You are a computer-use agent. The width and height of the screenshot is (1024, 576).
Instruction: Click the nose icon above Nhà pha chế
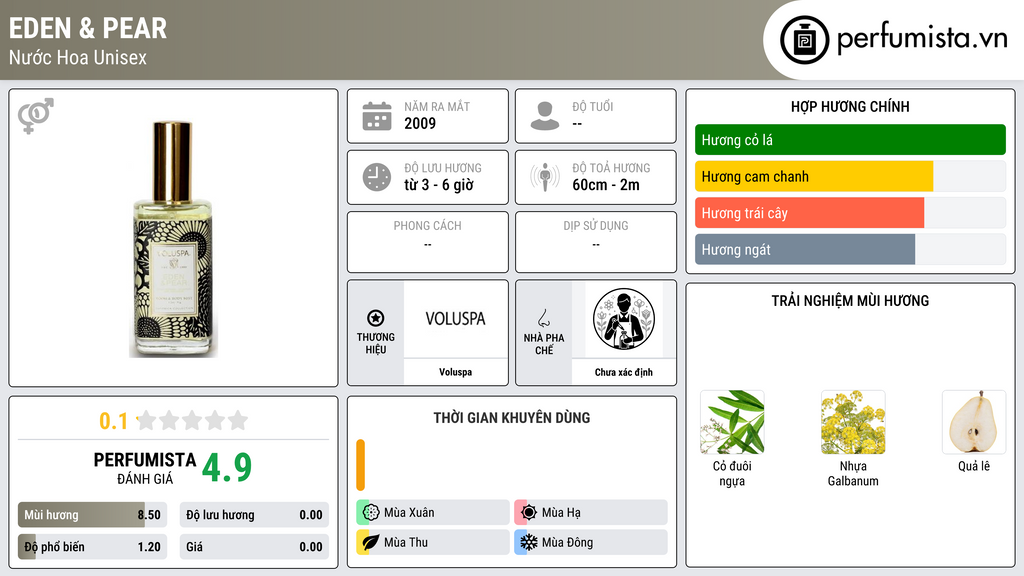point(543,318)
